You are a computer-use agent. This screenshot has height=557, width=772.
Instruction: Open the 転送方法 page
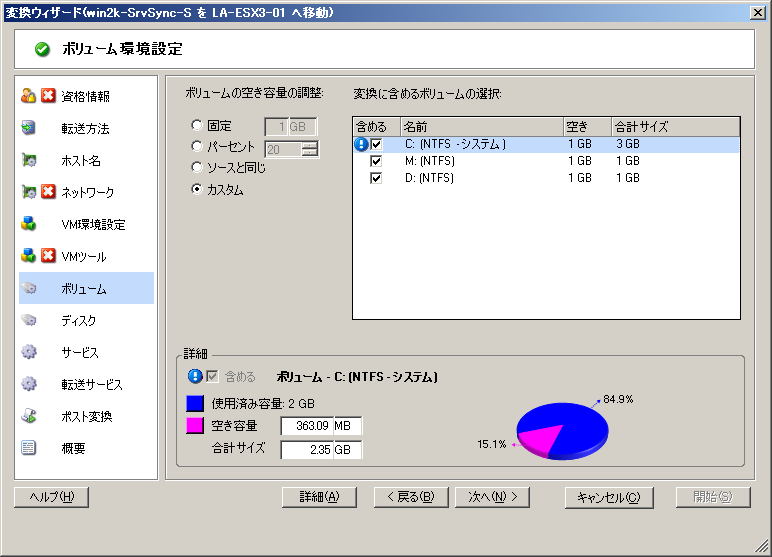85,128
